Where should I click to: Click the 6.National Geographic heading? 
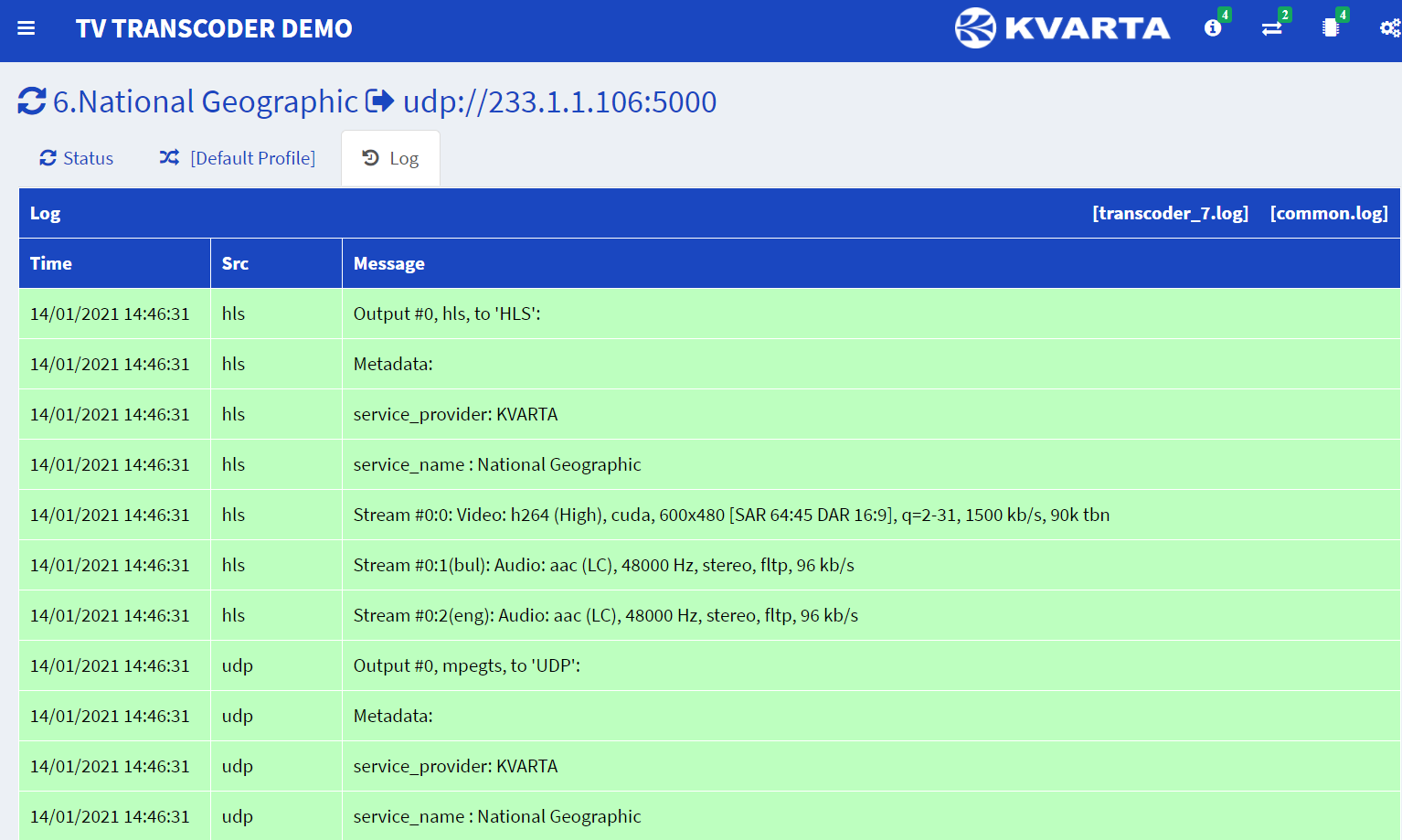coord(206,101)
